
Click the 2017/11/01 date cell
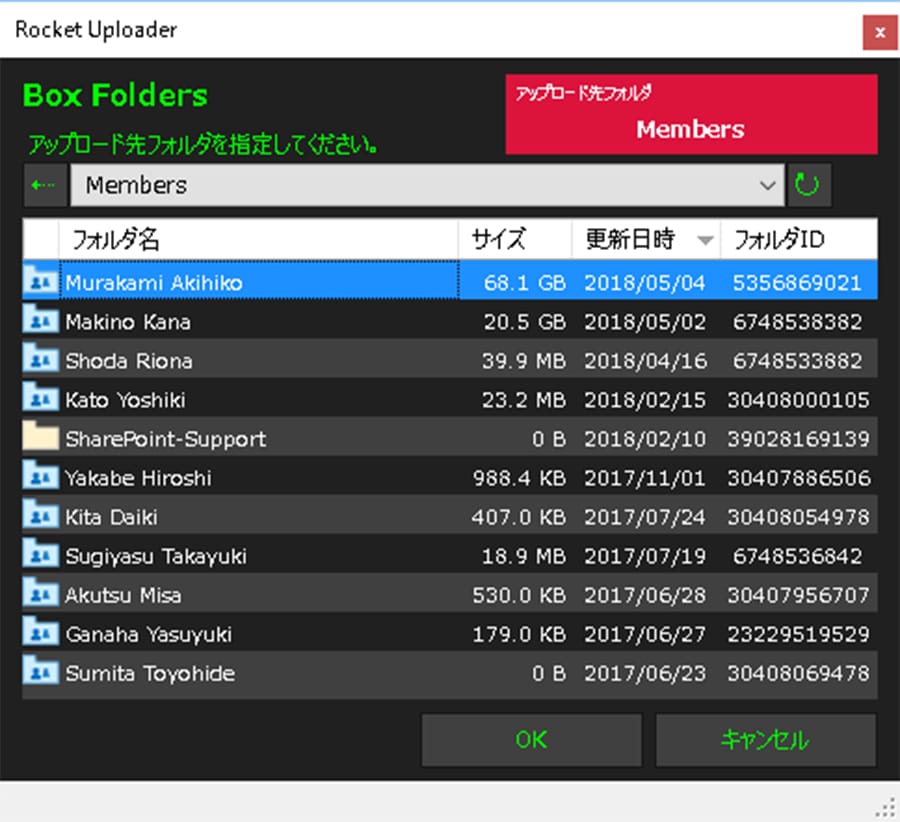[645, 478]
